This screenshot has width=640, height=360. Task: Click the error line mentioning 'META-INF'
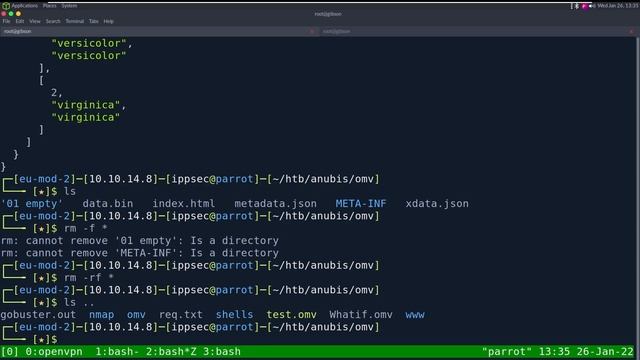click(x=140, y=253)
